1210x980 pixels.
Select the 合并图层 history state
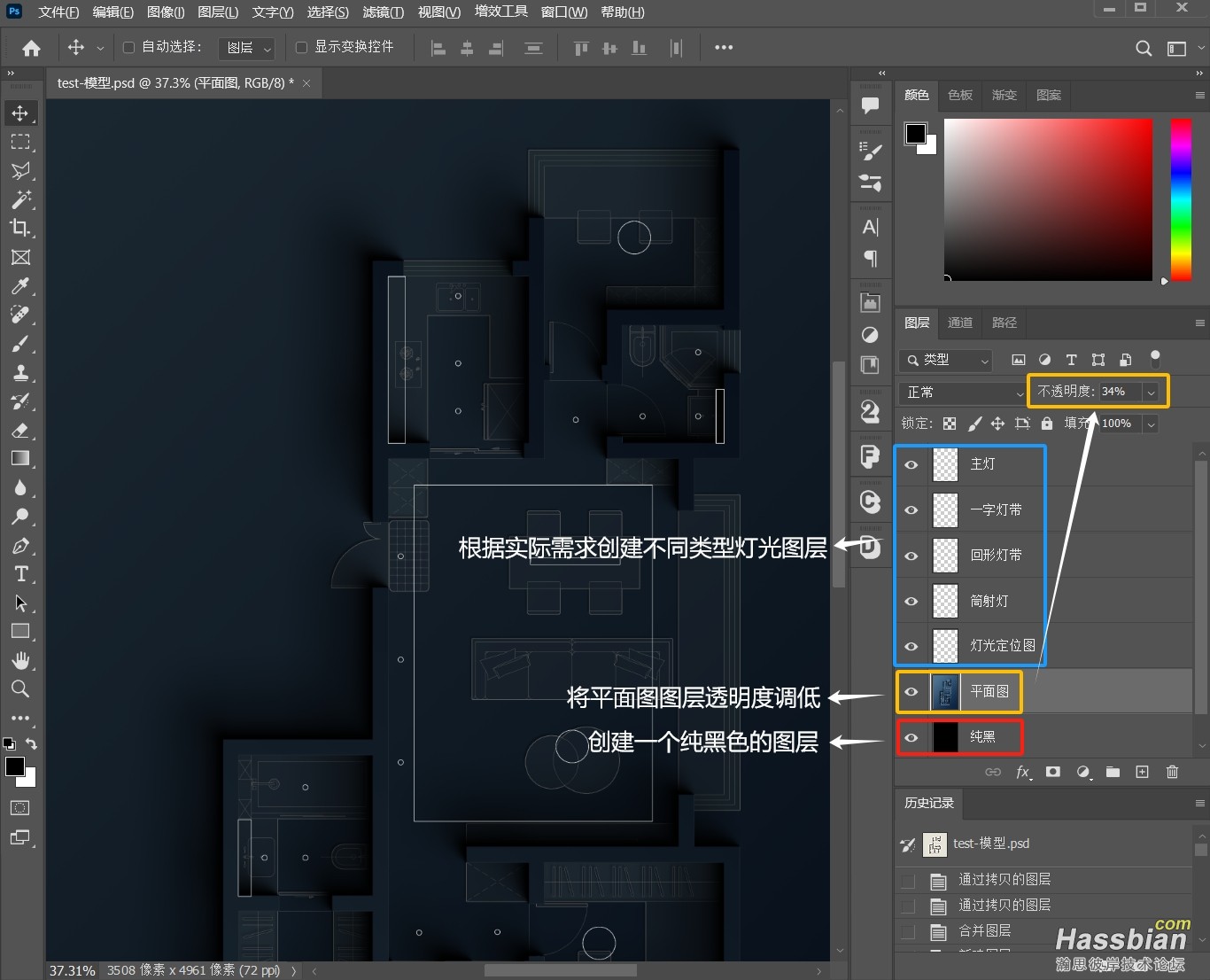[x=984, y=930]
